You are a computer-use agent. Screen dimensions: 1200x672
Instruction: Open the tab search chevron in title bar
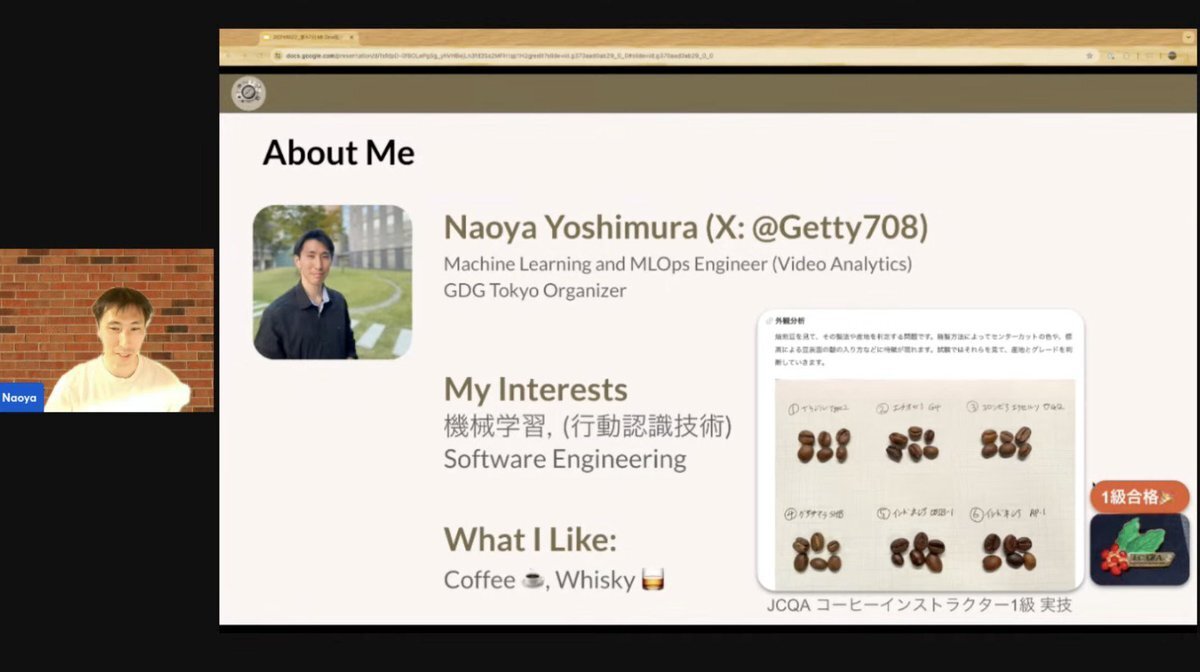coord(1186,37)
